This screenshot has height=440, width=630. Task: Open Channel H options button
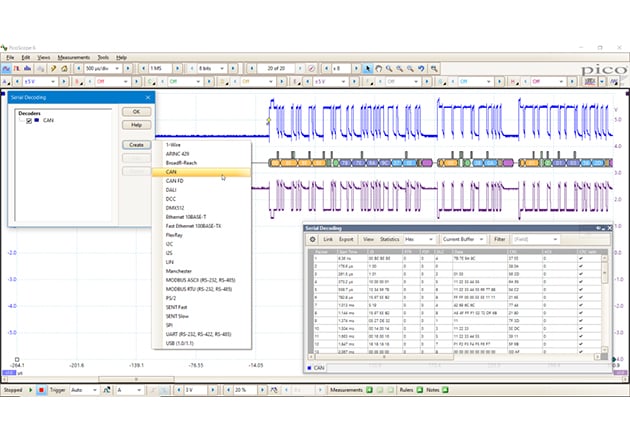coord(514,82)
